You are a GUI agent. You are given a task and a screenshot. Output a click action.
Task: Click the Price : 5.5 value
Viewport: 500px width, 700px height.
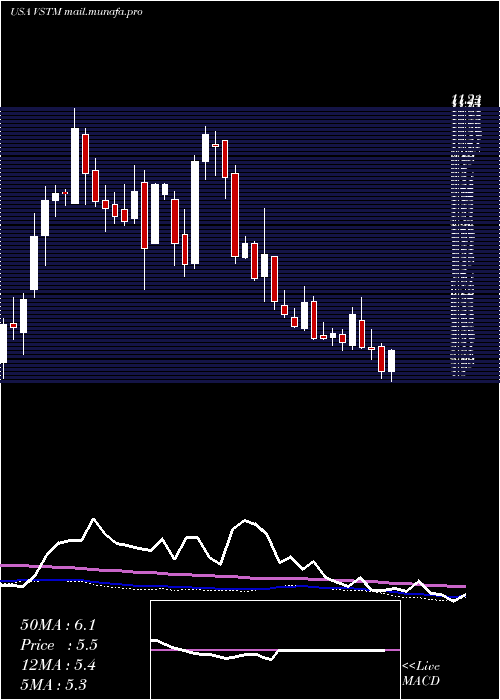[59, 645]
